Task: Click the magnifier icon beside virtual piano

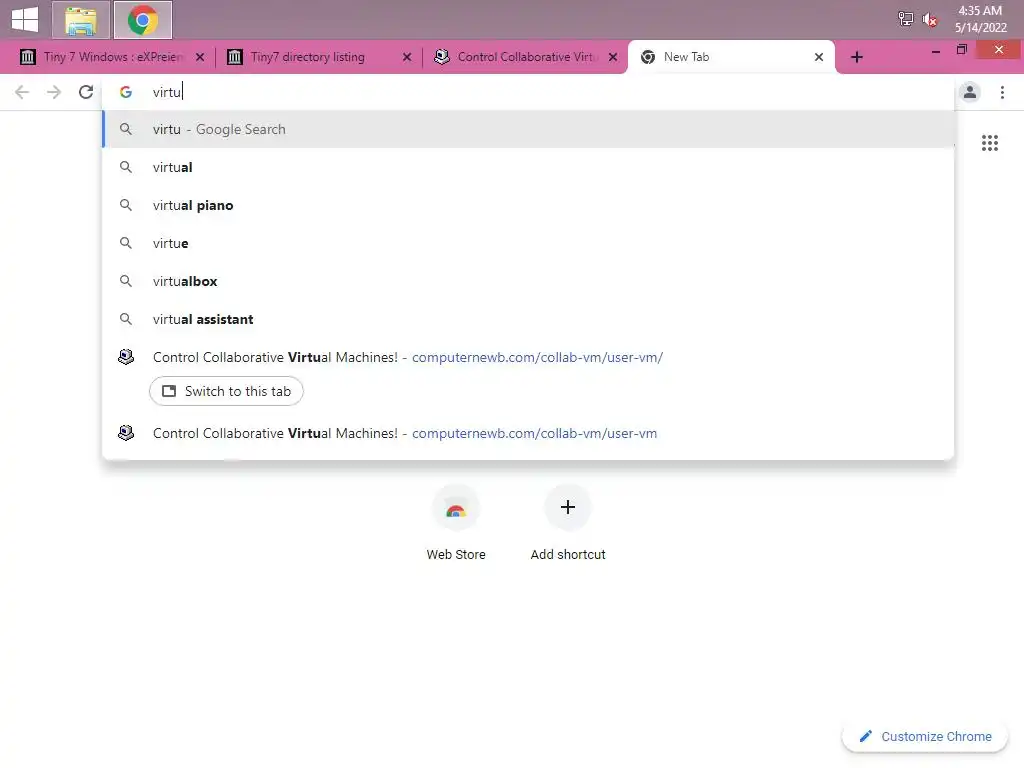Action: tap(126, 205)
